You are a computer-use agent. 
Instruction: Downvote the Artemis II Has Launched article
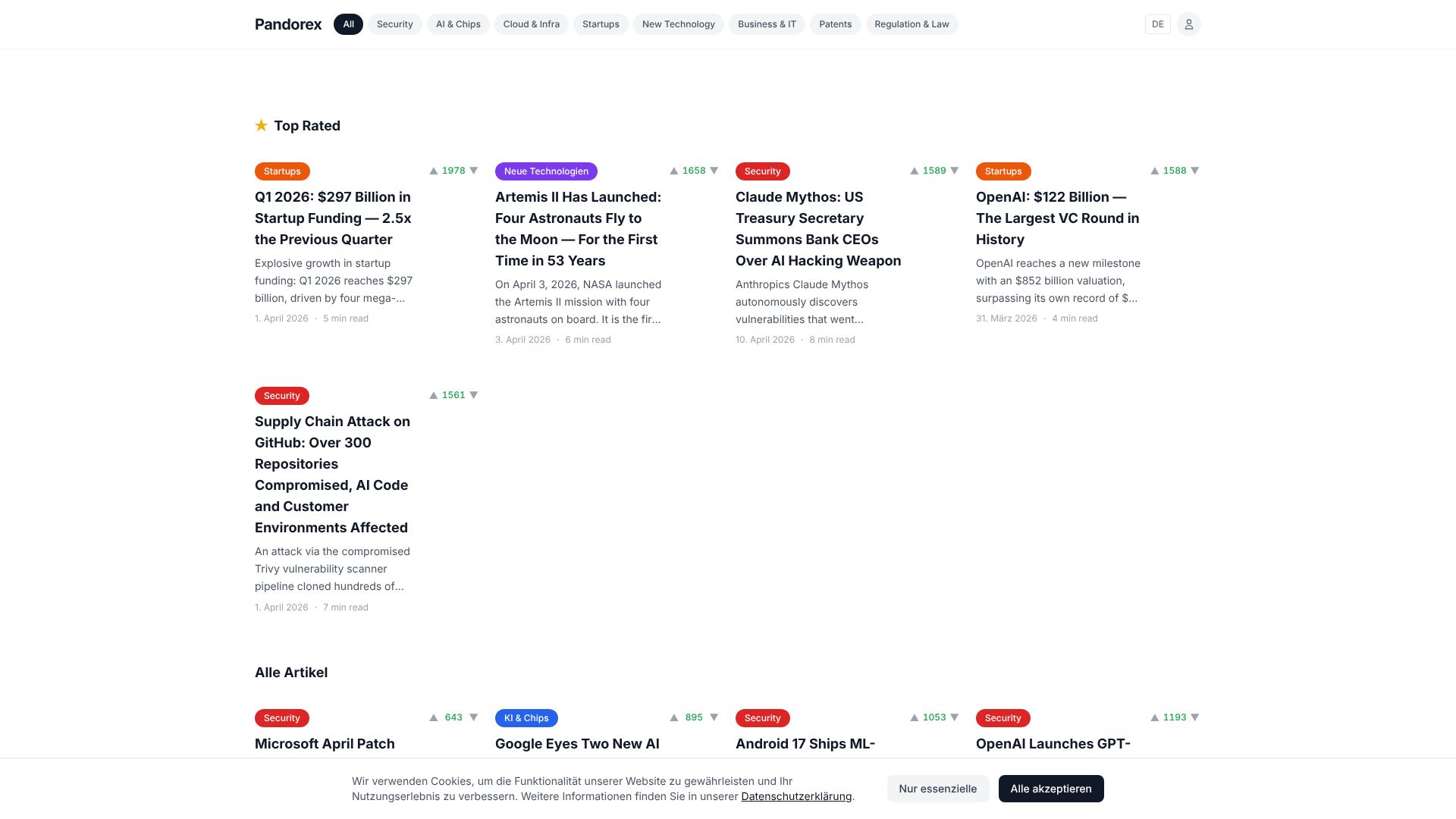coord(714,171)
